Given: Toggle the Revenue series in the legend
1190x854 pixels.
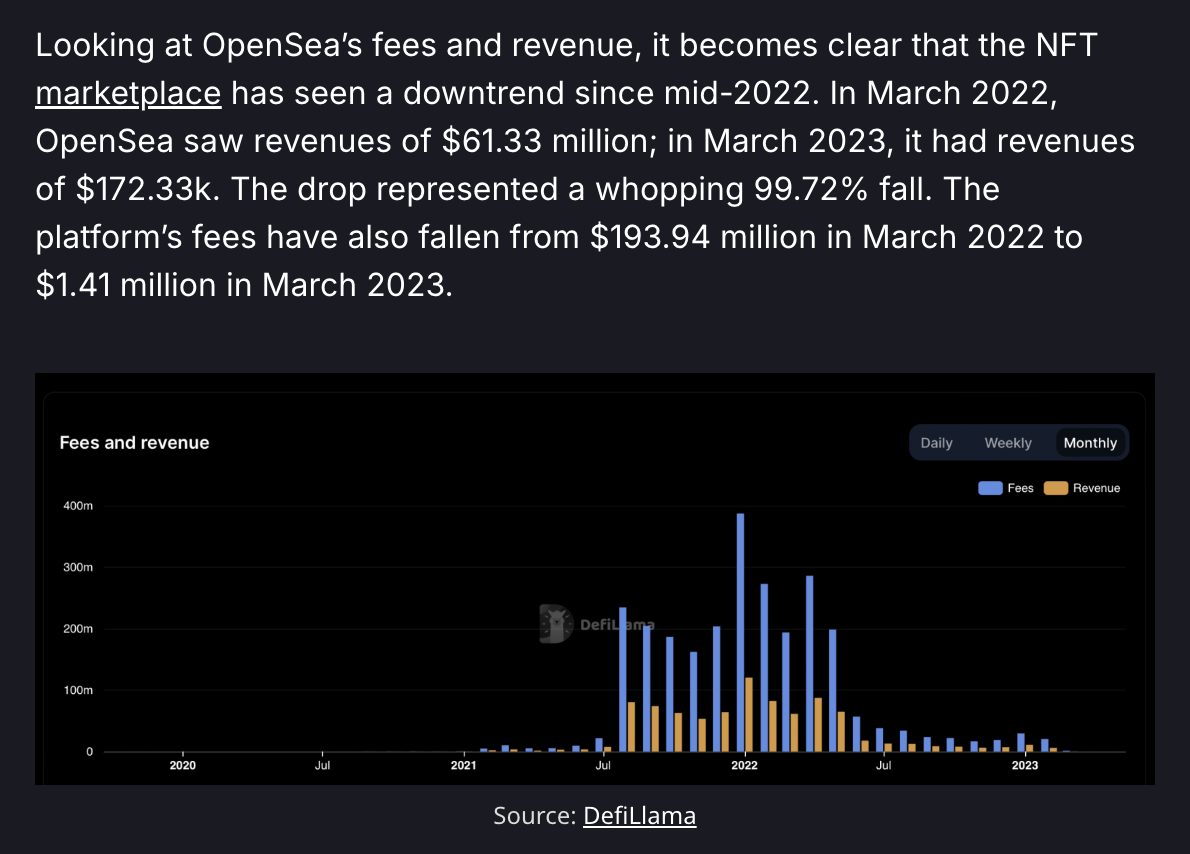Looking at the screenshot, I should point(1083,488).
